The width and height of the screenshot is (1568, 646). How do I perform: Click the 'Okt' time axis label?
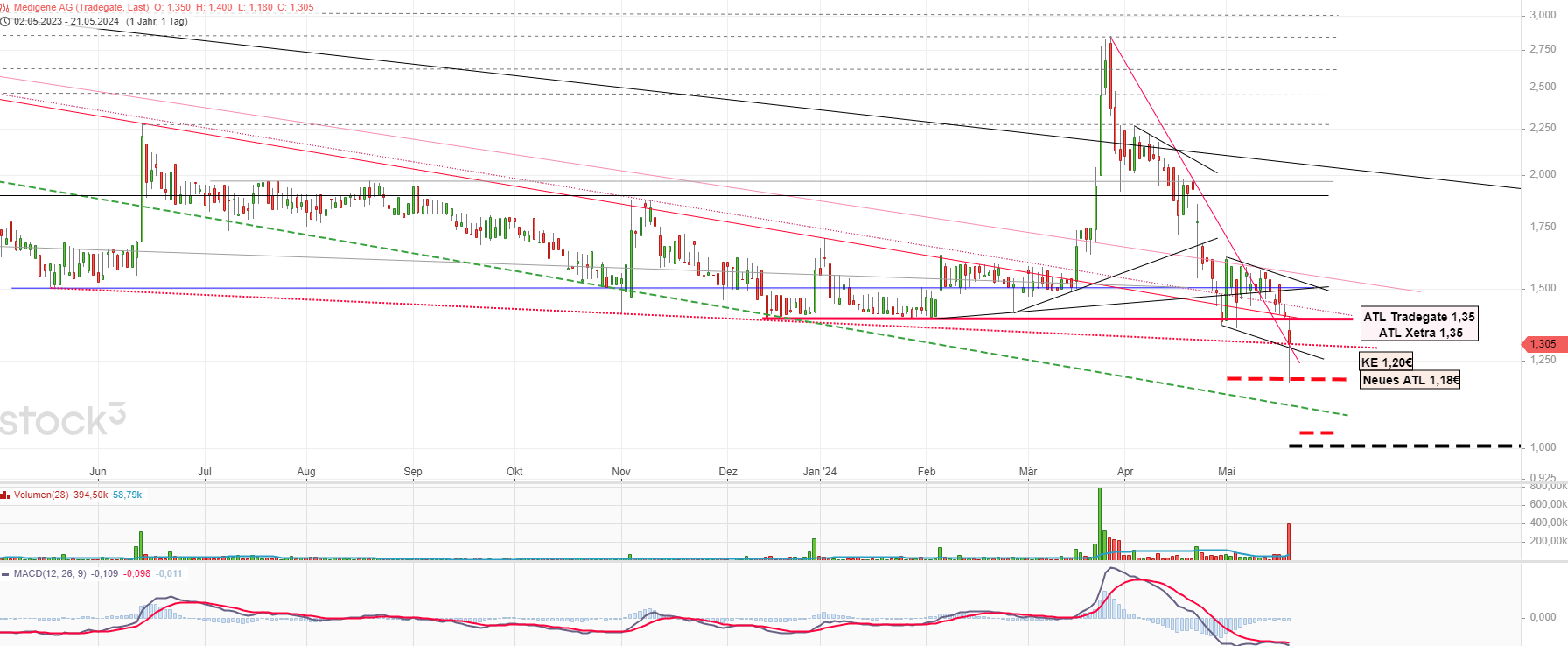tap(514, 472)
